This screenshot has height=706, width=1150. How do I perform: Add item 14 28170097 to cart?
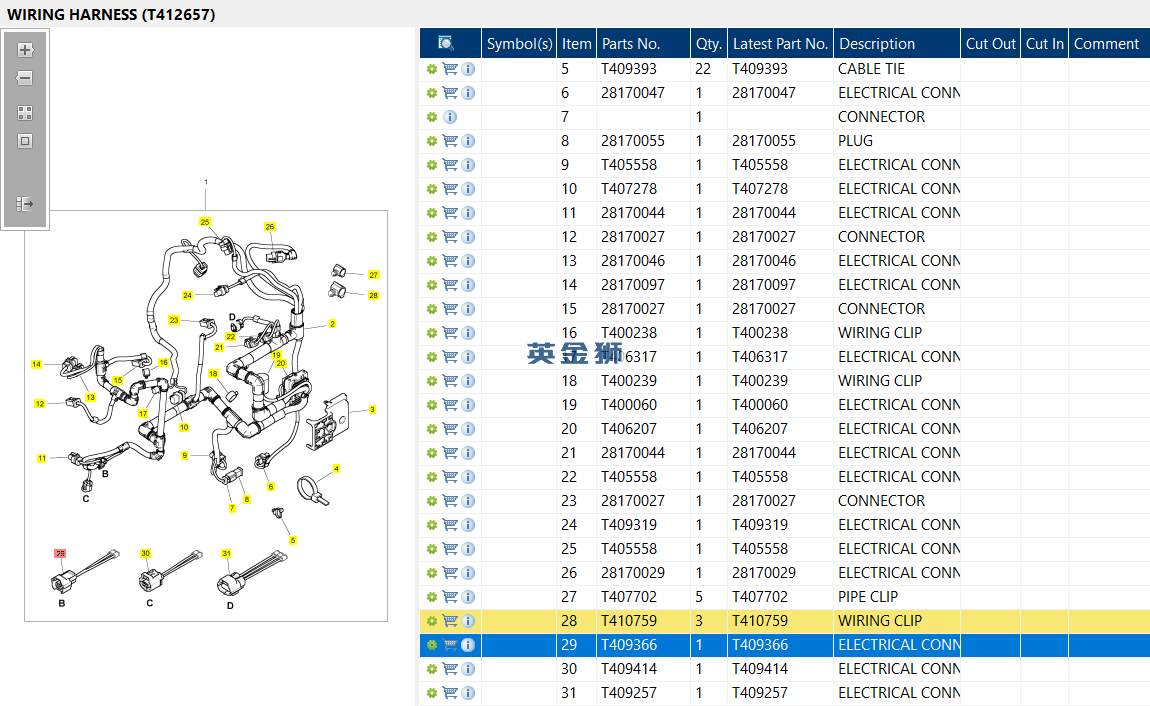pos(450,285)
